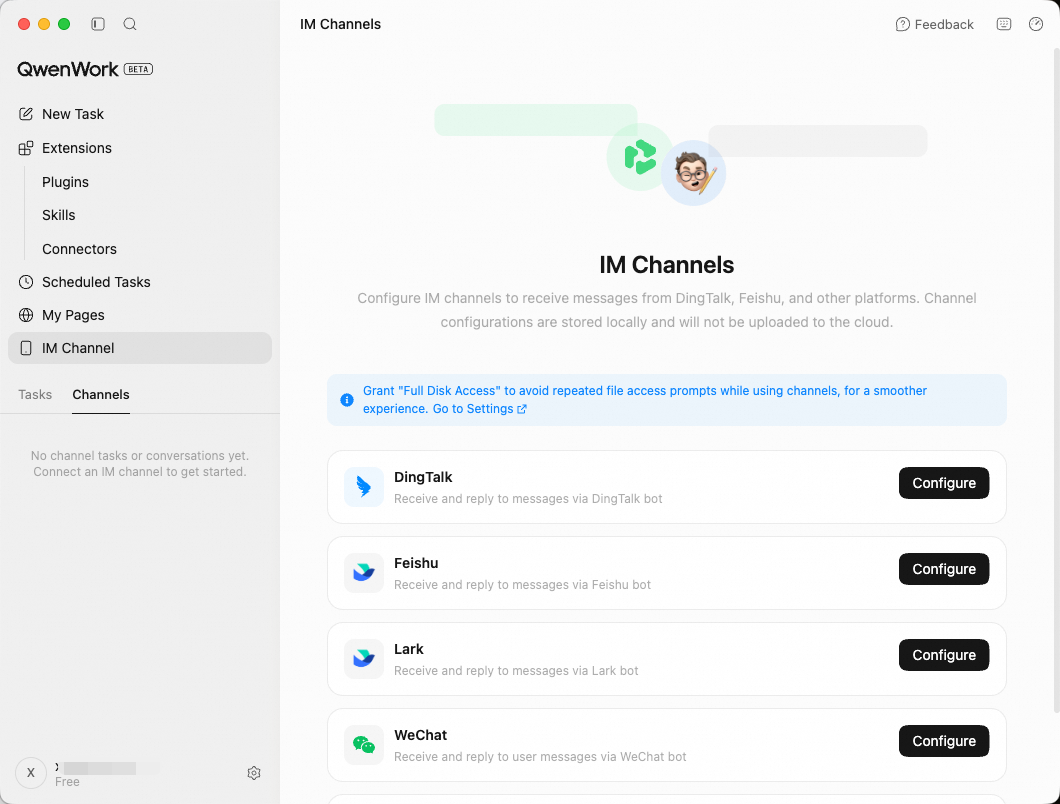
Task: Click the Free plan label
Action: pos(68,782)
